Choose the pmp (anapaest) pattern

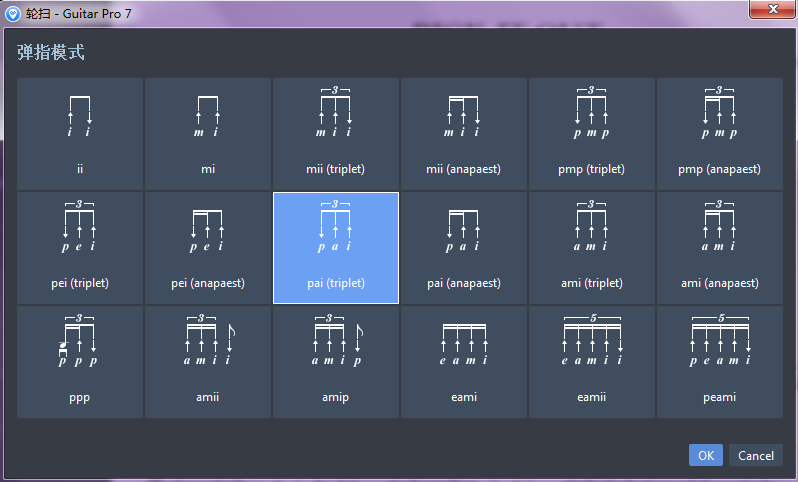pos(720,133)
